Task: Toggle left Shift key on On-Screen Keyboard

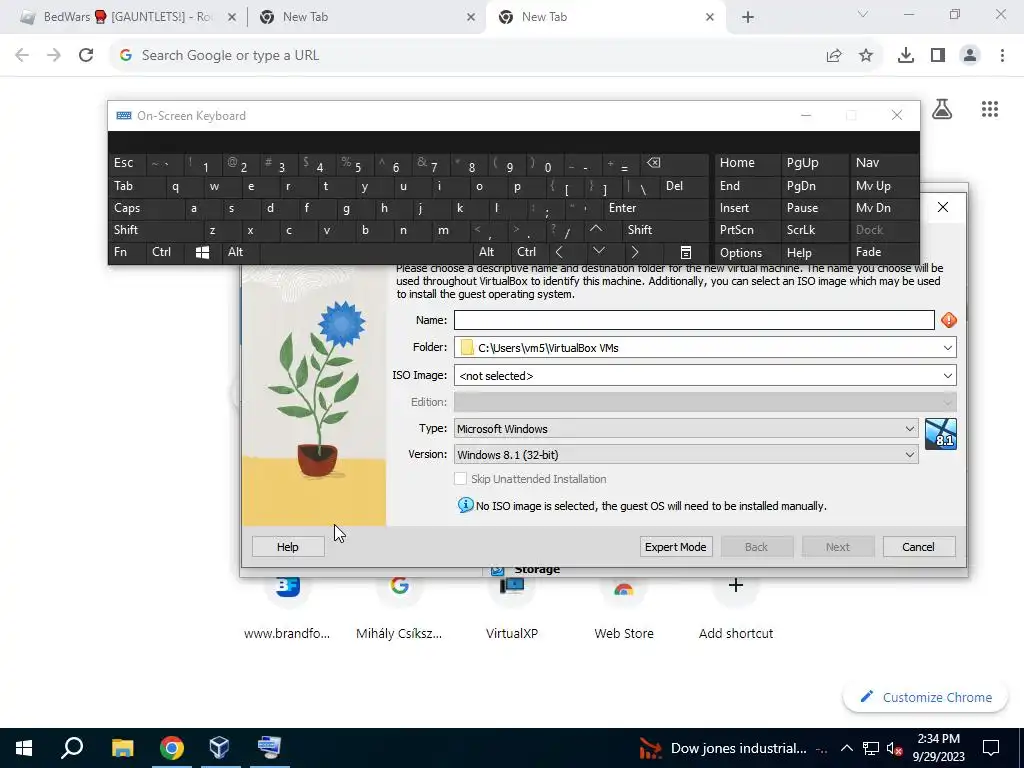Action: [x=155, y=230]
